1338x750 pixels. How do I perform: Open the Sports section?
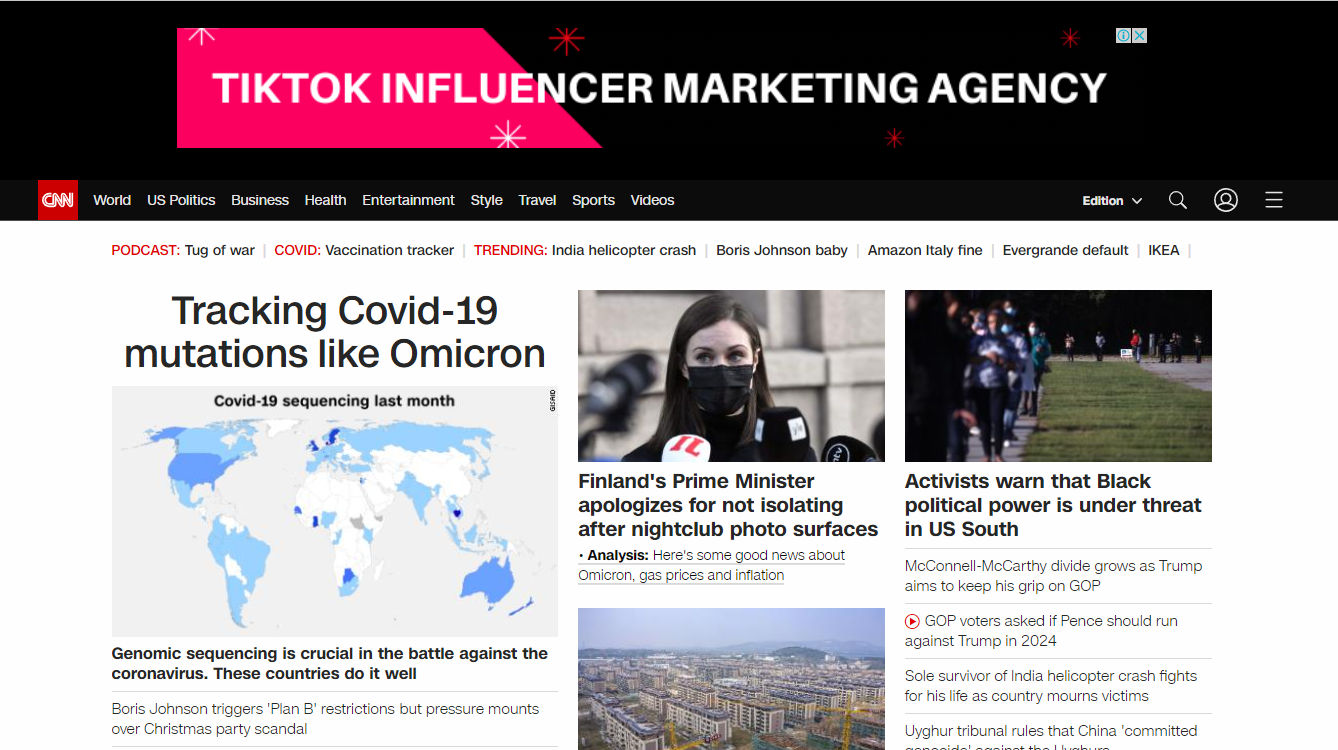coord(593,200)
